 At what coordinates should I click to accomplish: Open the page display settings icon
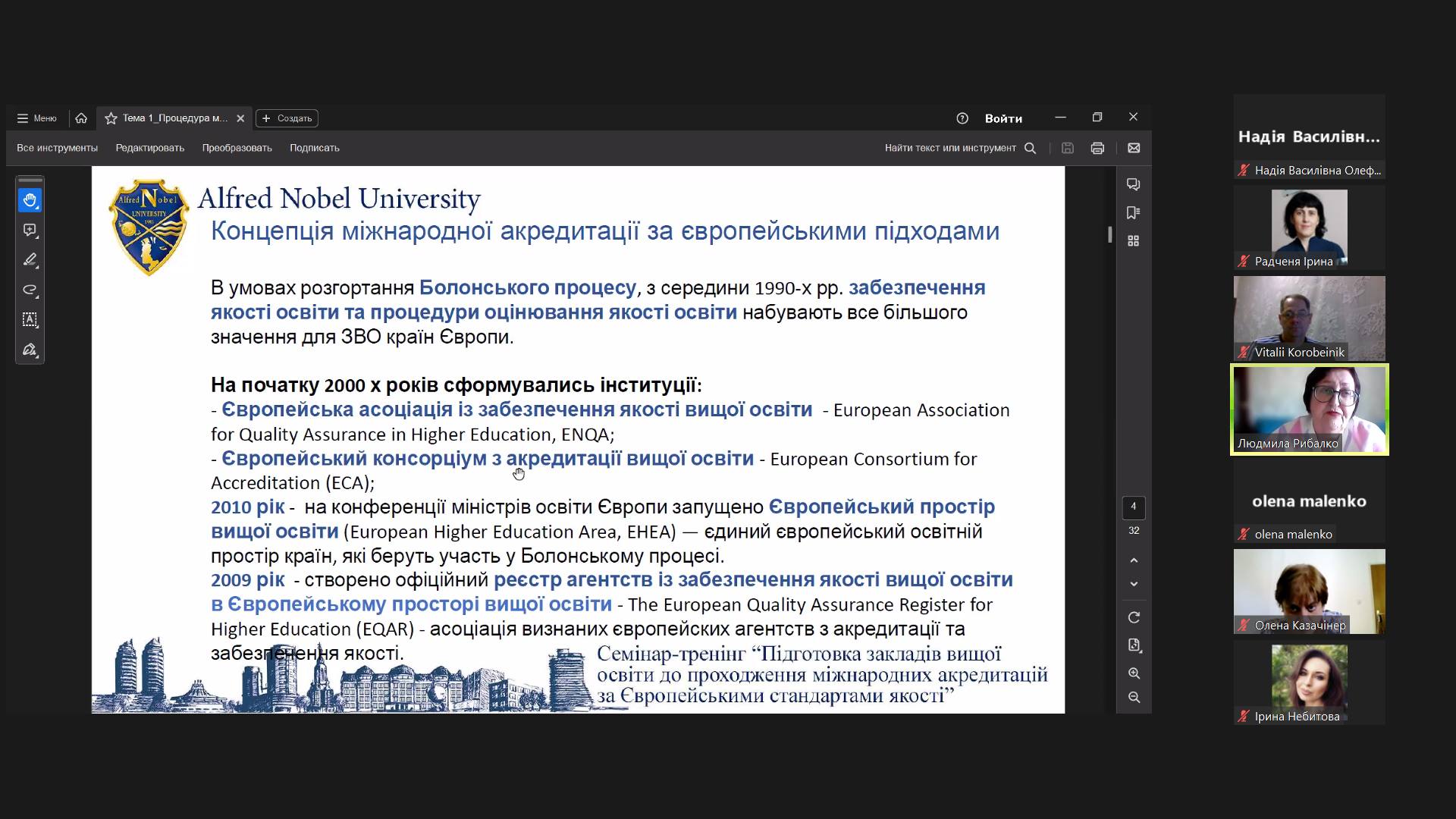tap(1134, 645)
